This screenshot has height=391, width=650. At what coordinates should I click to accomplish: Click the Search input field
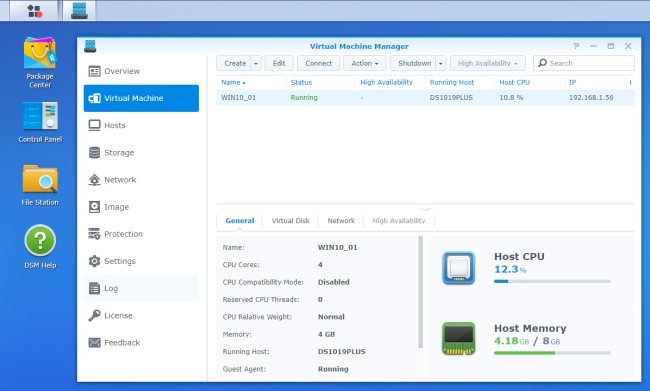[x=584, y=63]
